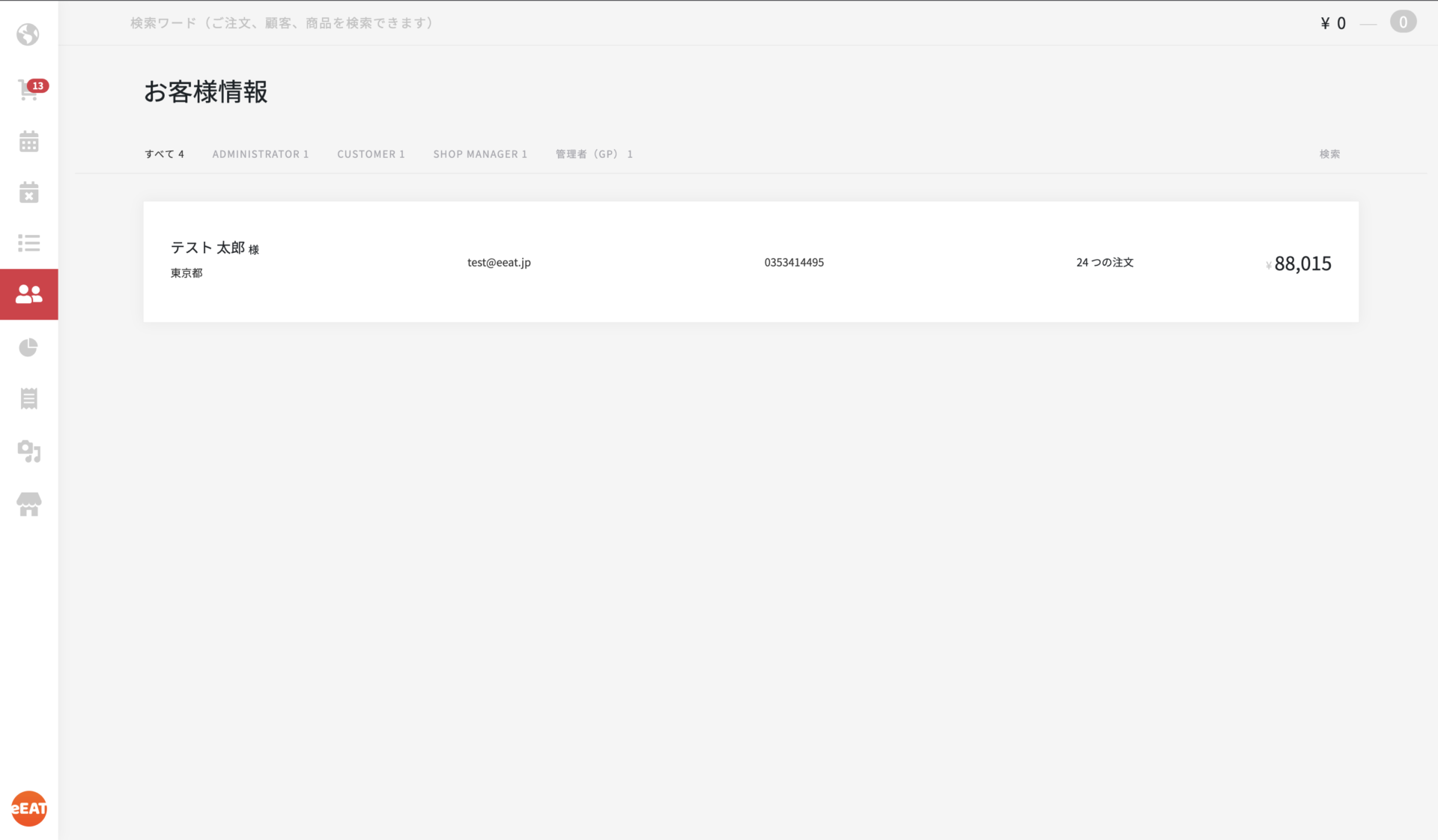Open the pie chart reports icon
This screenshot has height=840, width=1438.
click(x=28, y=347)
